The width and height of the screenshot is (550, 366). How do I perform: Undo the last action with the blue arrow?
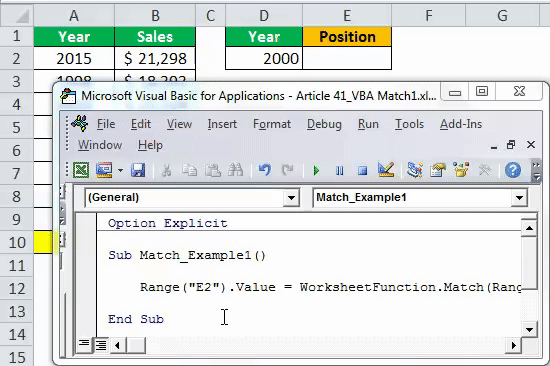point(264,171)
